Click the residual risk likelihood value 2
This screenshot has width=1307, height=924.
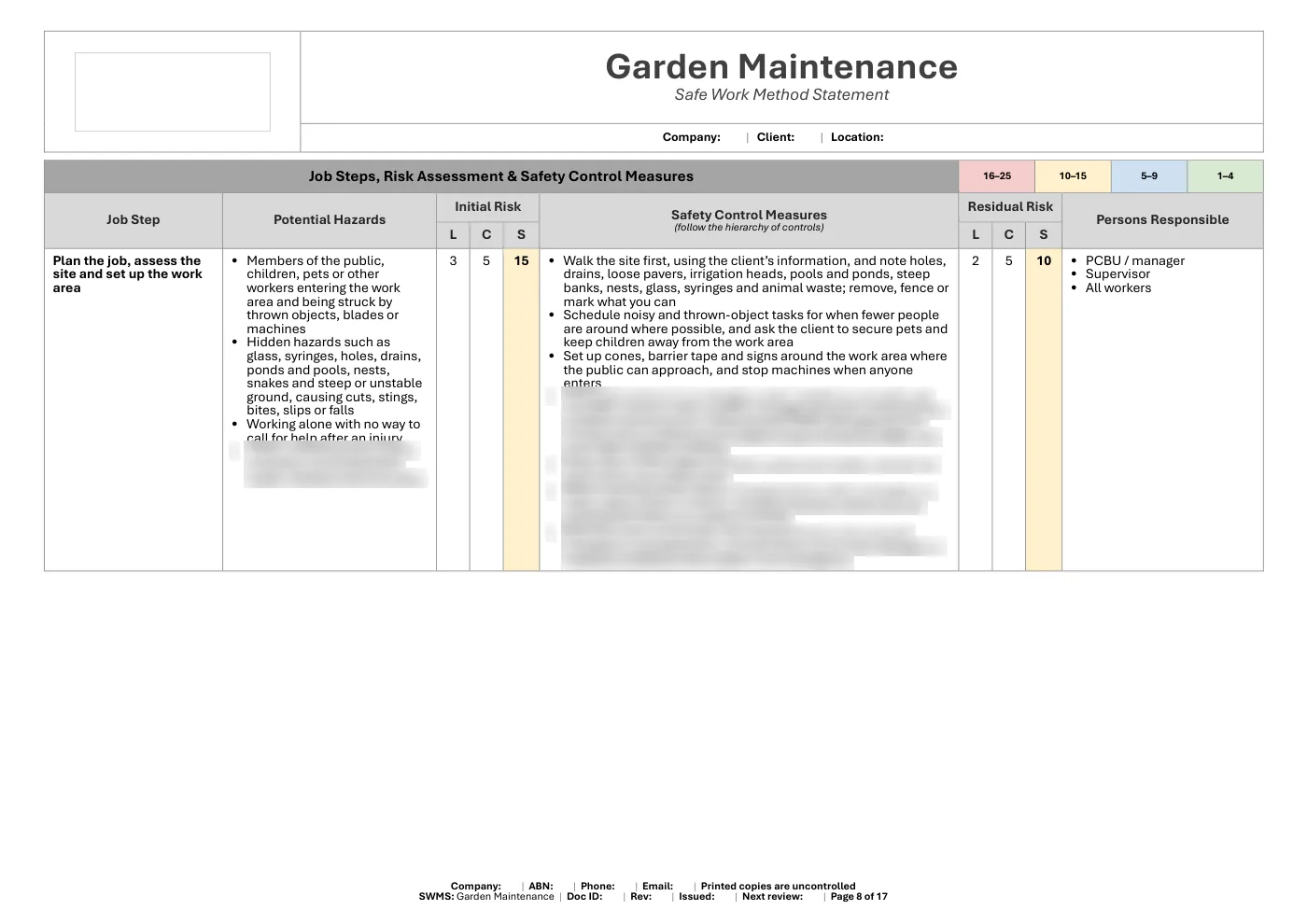(976, 261)
